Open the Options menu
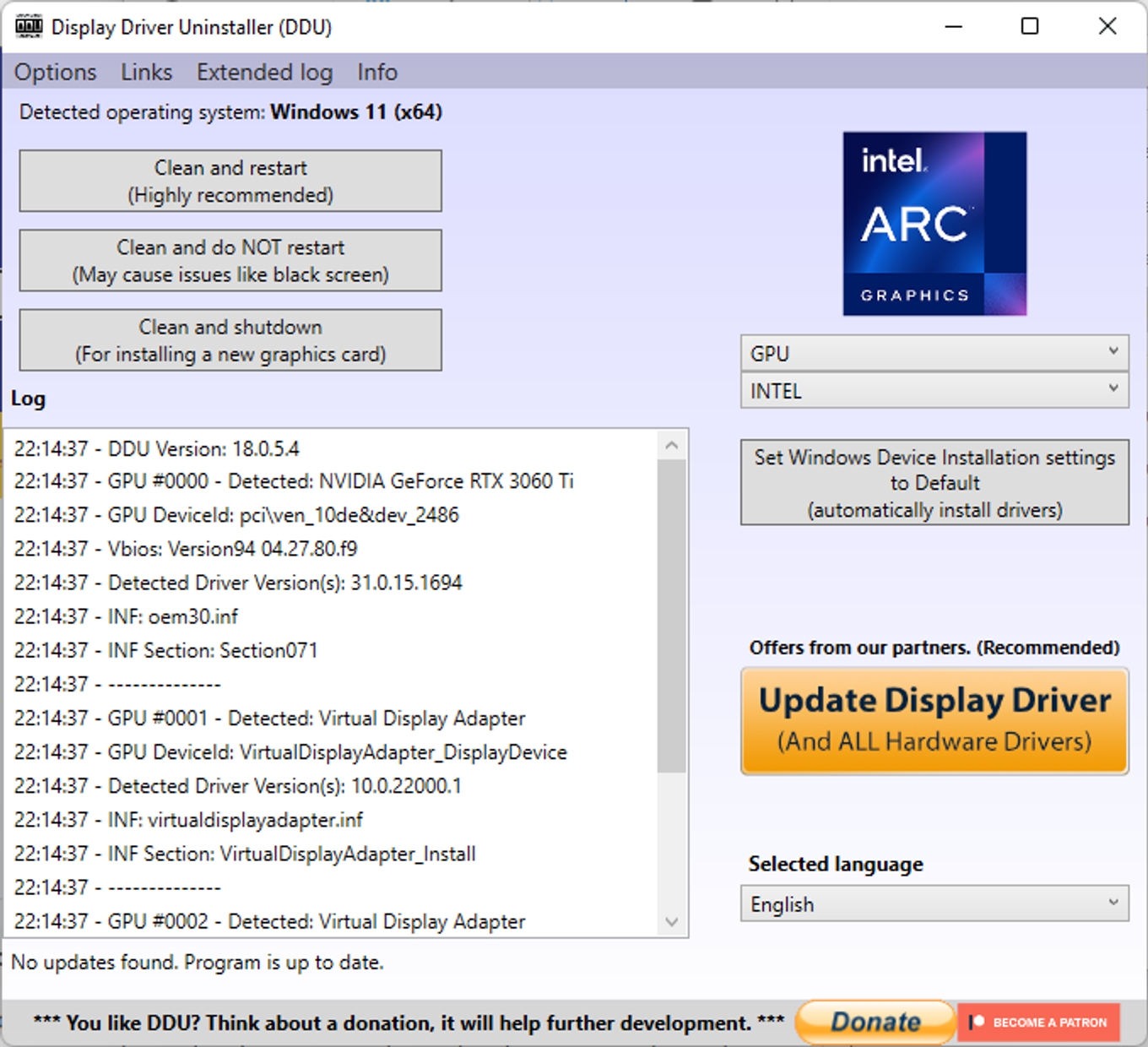Screen dimensions: 1148x1047 56,72
